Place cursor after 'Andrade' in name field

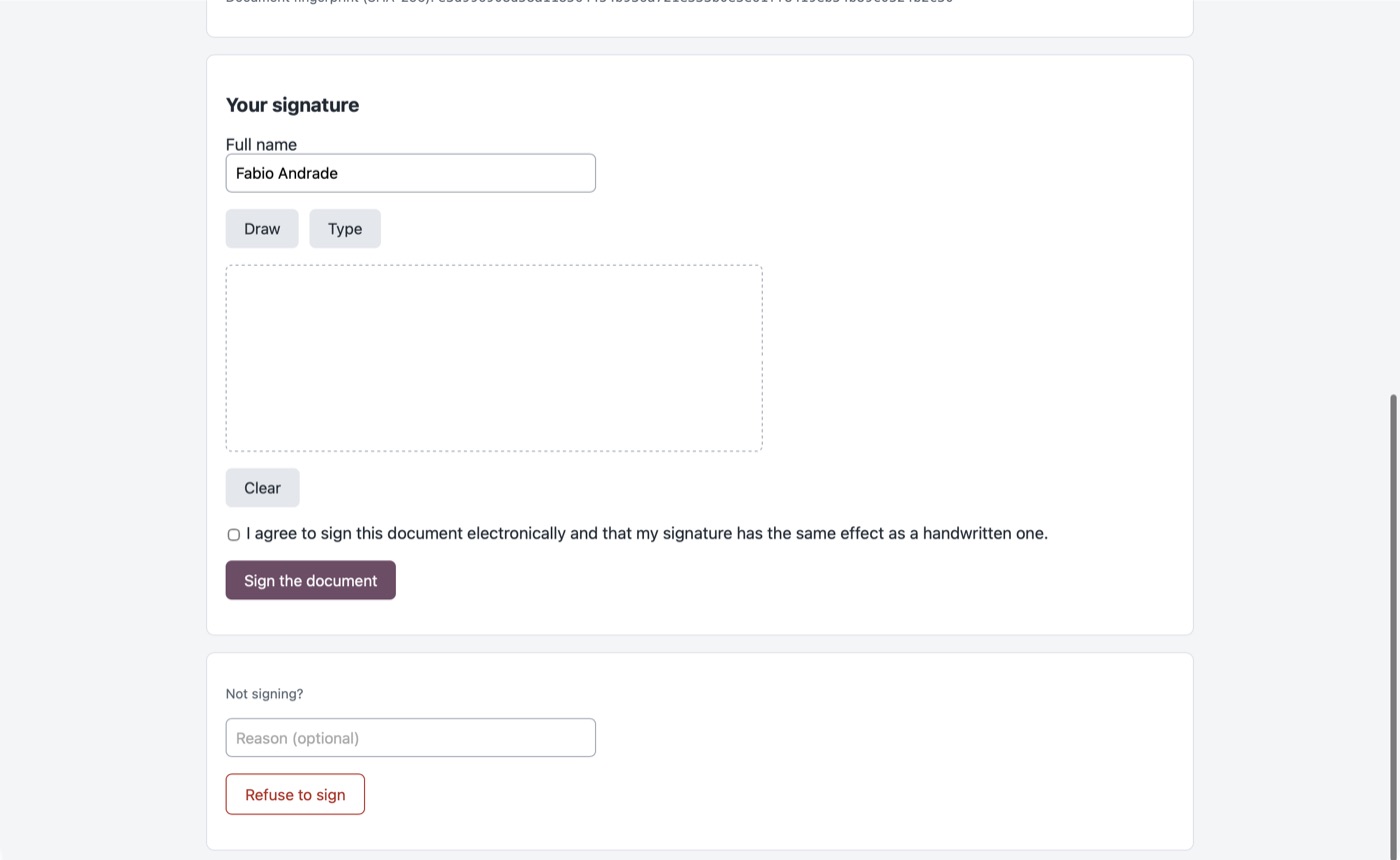[x=340, y=173]
